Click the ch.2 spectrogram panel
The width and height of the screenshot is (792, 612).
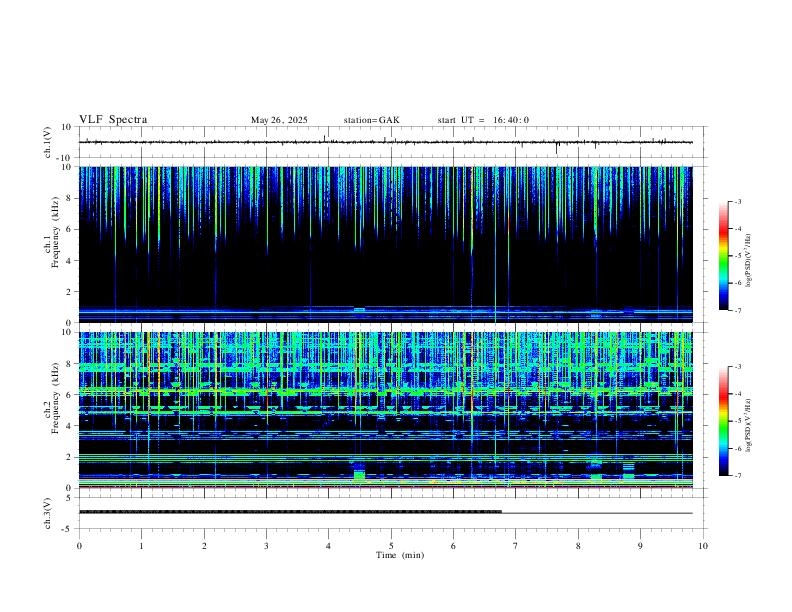click(386, 410)
